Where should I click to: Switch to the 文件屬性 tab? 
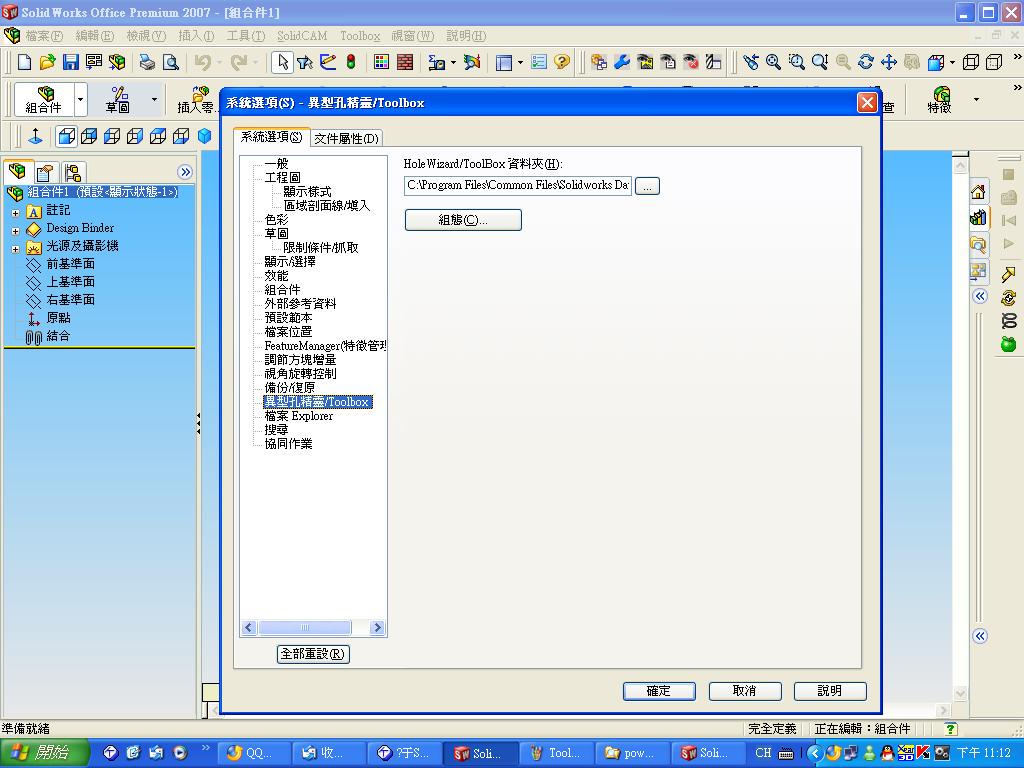[346, 138]
